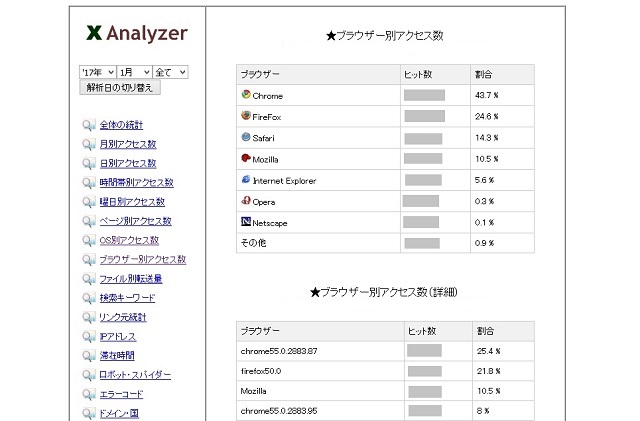The width and height of the screenshot is (640, 421).
Task: Open the ページ別アクセス数 link
Action: click(136, 221)
